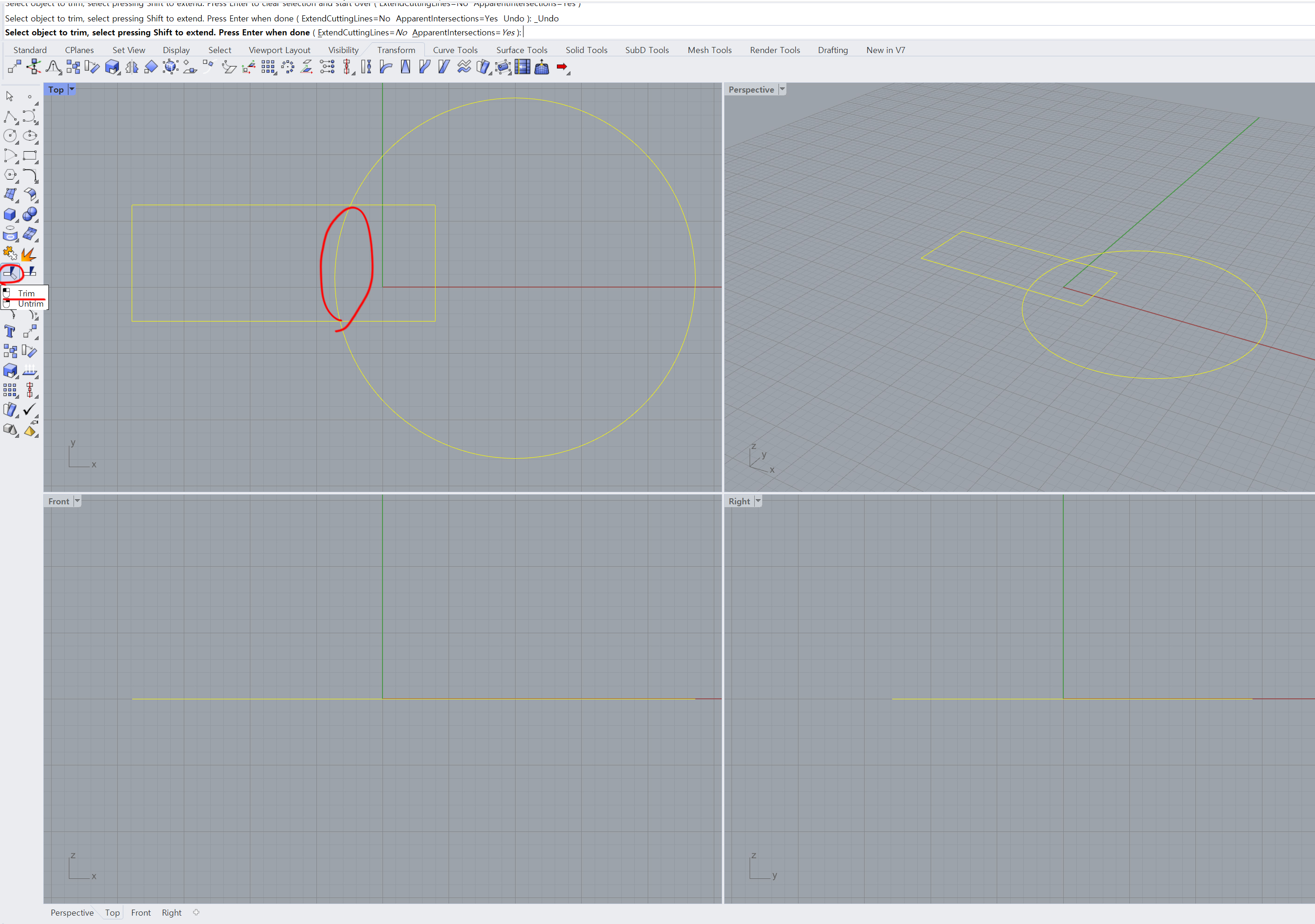1315x924 pixels.
Task: Open the Perspective viewport dropdown arrow
Action: [x=782, y=89]
